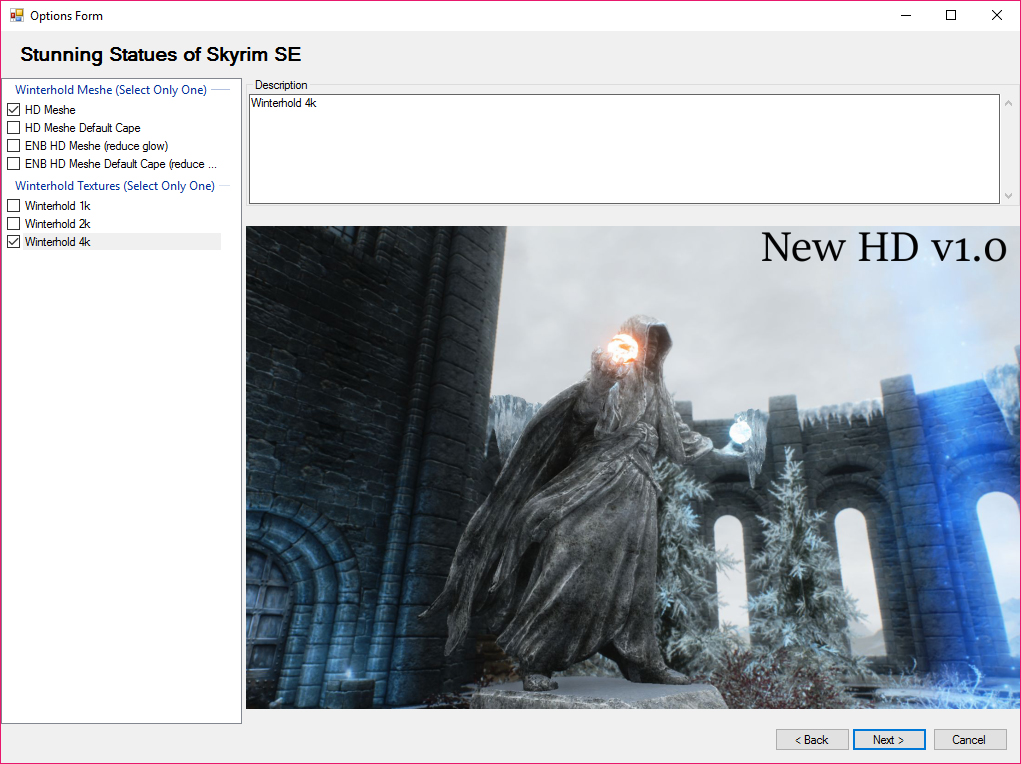Image resolution: width=1021 pixels, height=764 pixels.
Task: Go to the previous page with Back
Action: click(x=812, y=740)
